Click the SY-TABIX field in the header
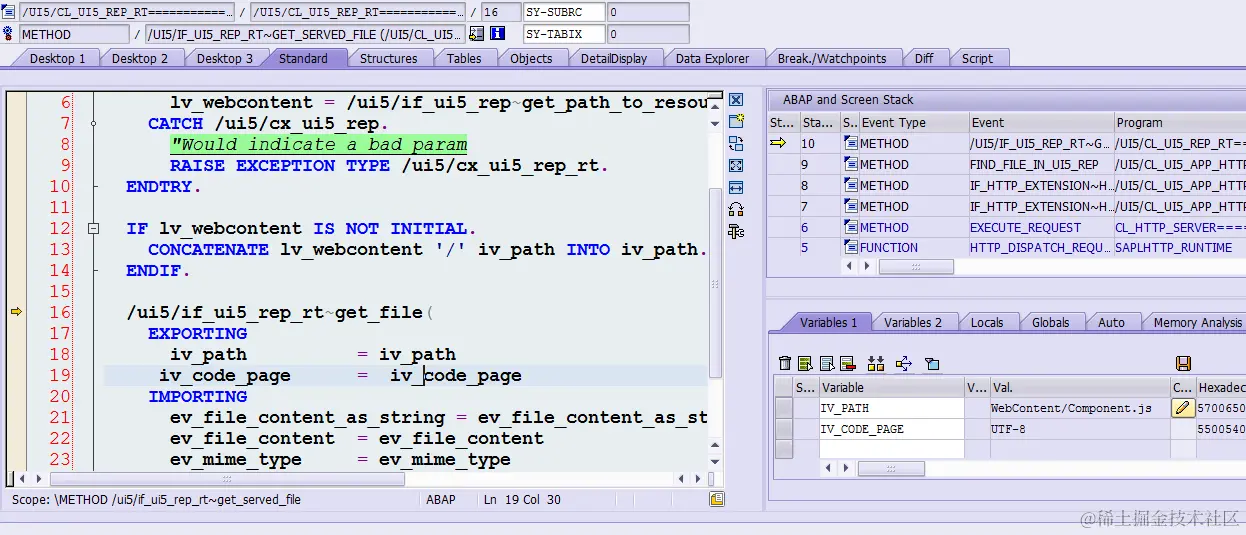This screenshot has height=535, width=1246. [564, 34]
